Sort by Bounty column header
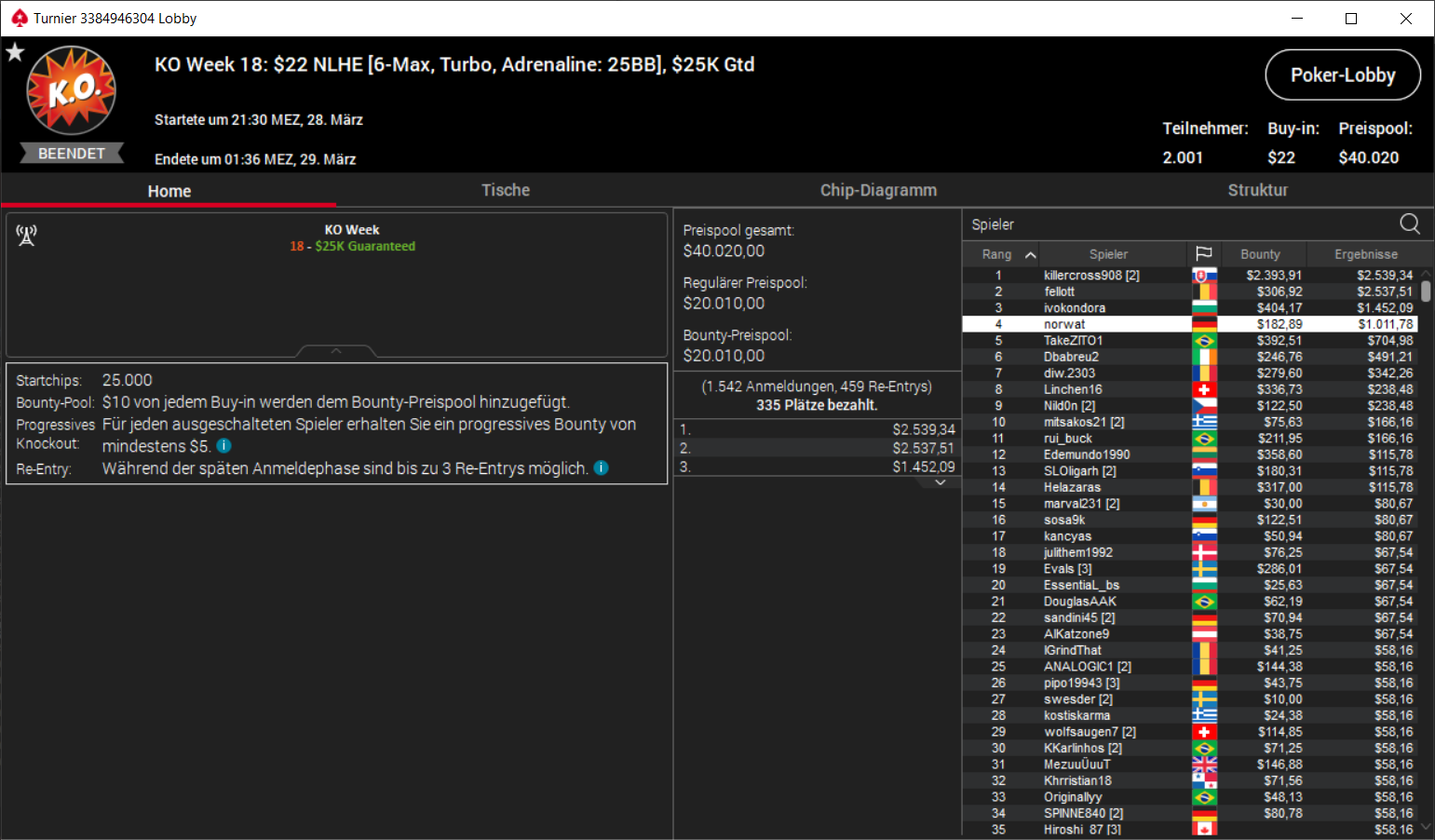Image resolution: width=1435 pixels, height=840 pixels. (1260, 254)
